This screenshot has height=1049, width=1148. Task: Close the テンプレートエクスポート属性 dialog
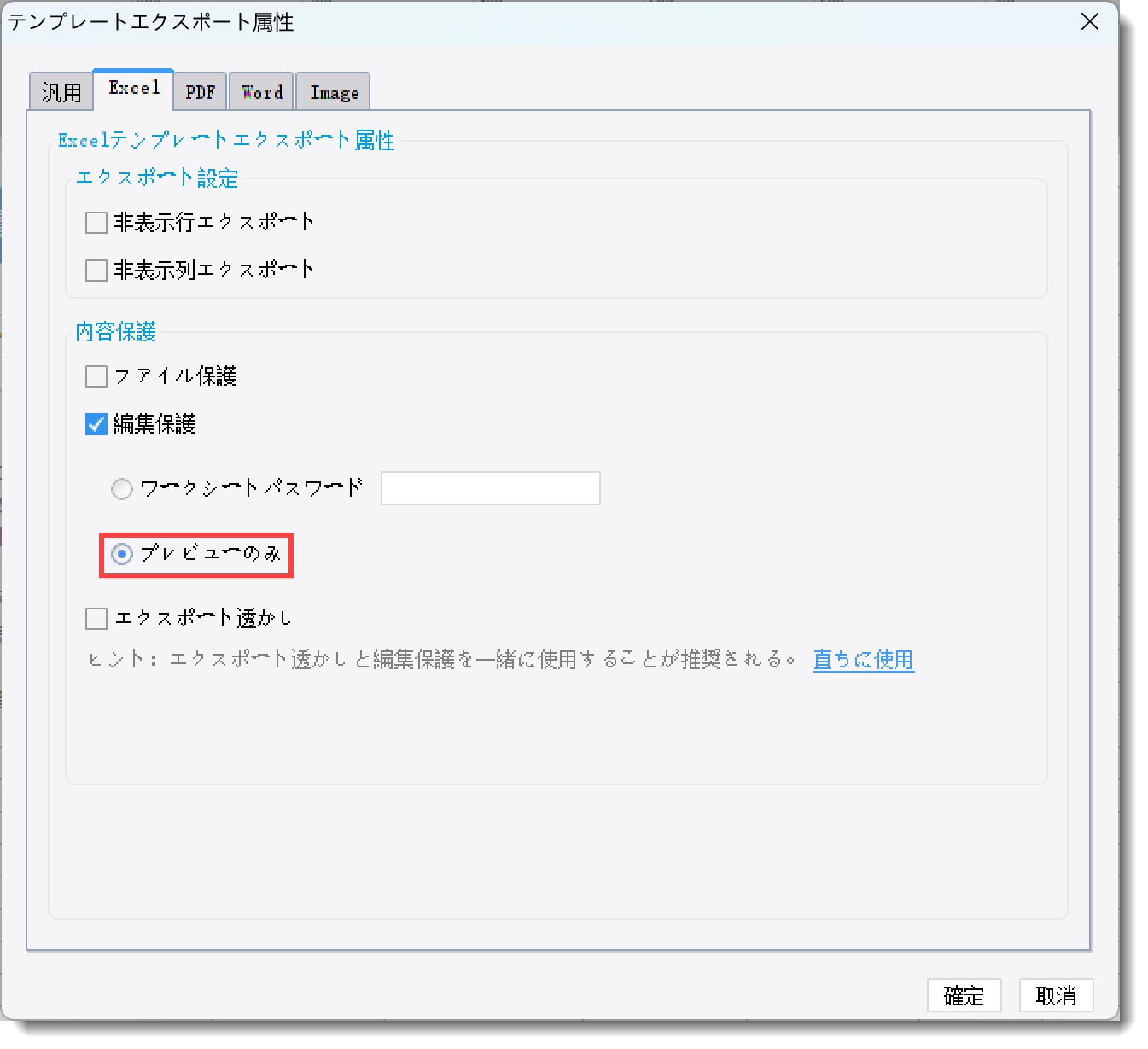[1090, 22]
